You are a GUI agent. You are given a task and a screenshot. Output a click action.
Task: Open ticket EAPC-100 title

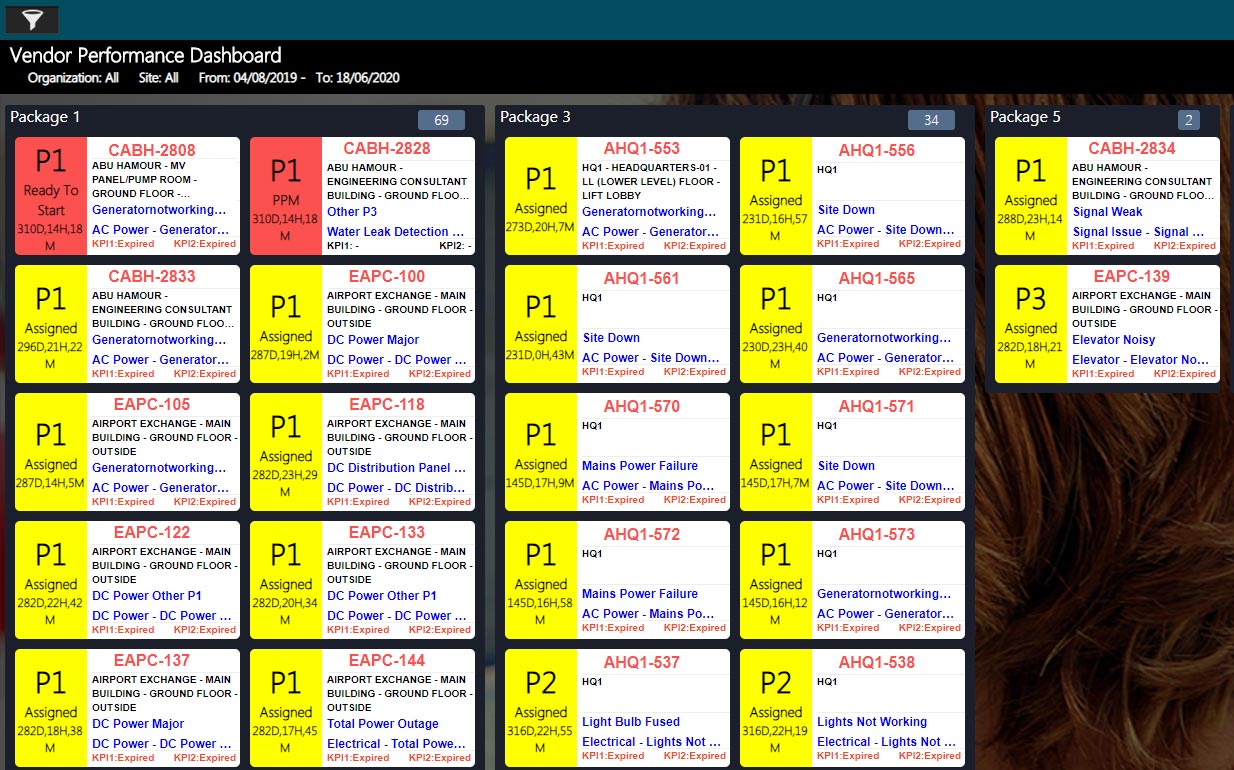(x=386, y=277)
